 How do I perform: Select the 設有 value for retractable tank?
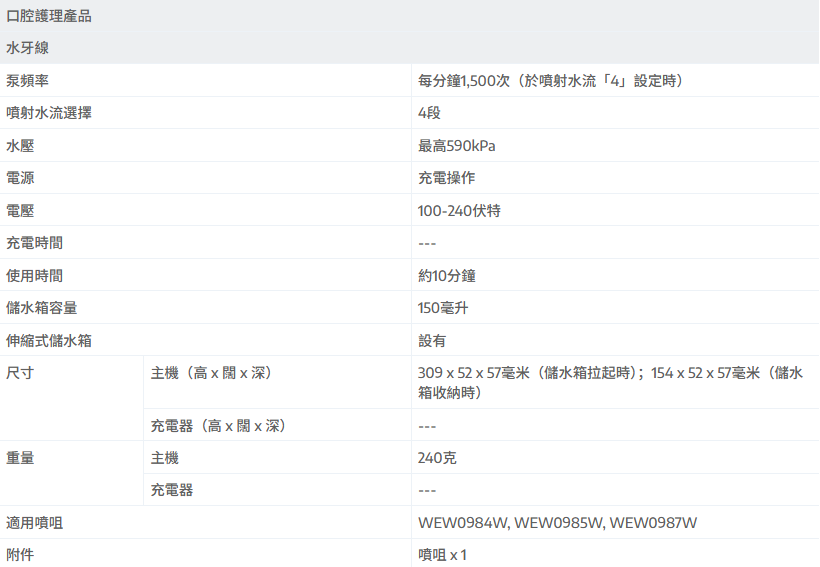pos(432,341)
